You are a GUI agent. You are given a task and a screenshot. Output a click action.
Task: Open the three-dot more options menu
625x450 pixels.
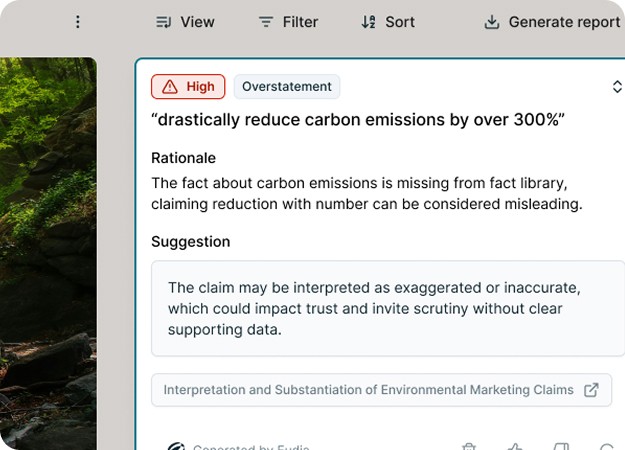(x=78, y=22)
